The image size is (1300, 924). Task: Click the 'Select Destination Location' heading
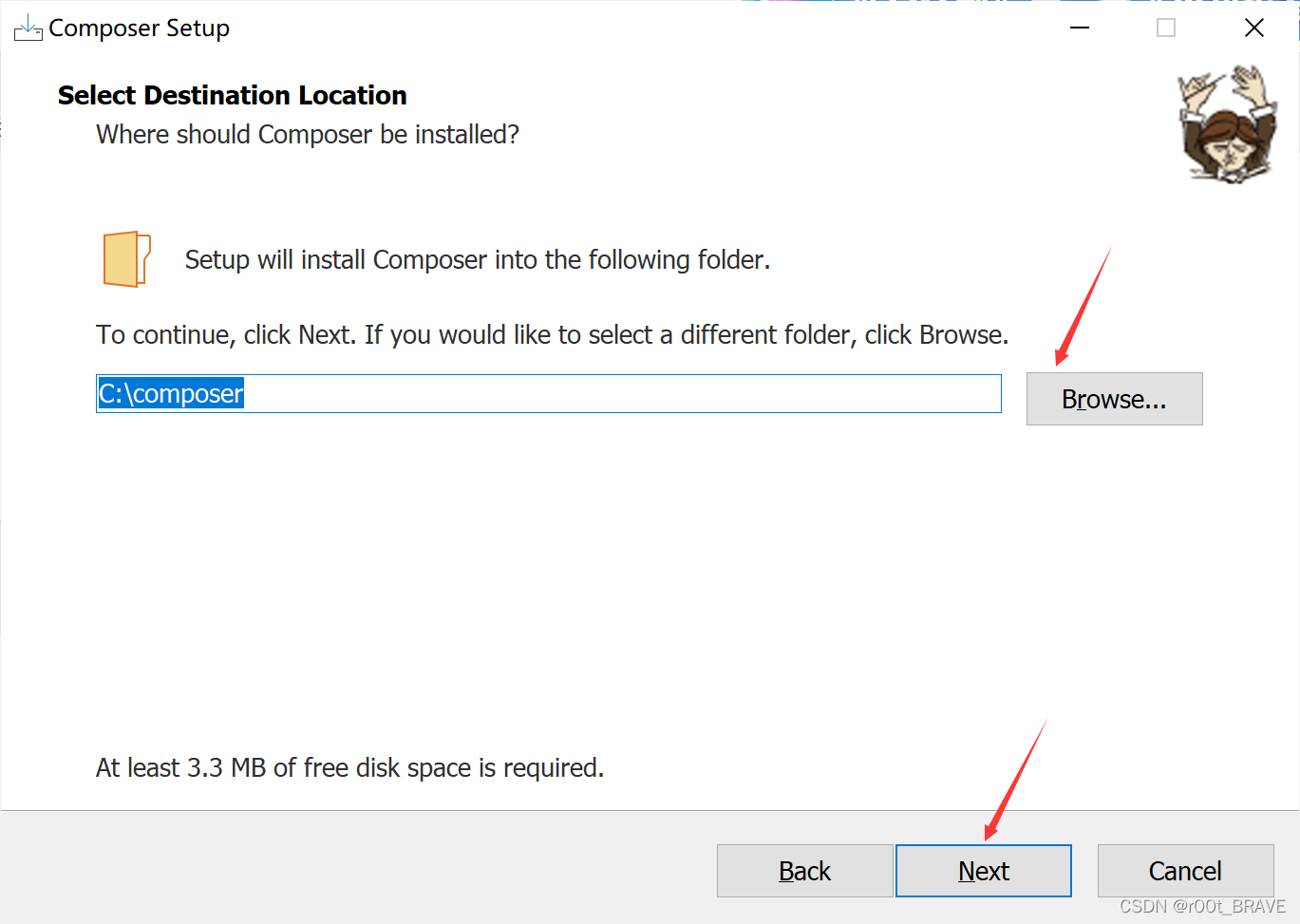click(x=233, y=95)
